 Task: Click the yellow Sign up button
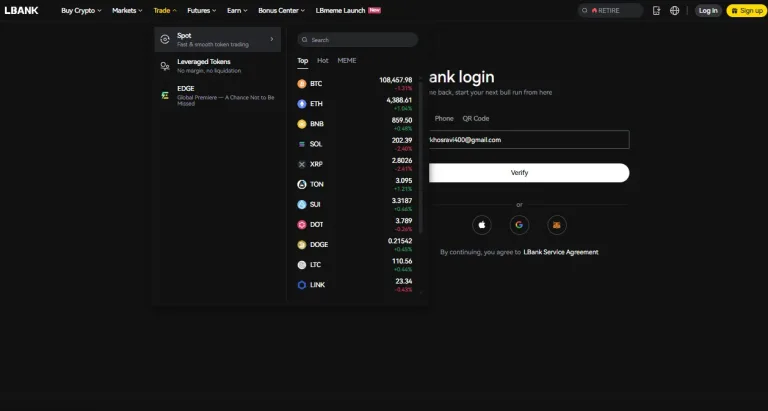click(x=746, y=10)
